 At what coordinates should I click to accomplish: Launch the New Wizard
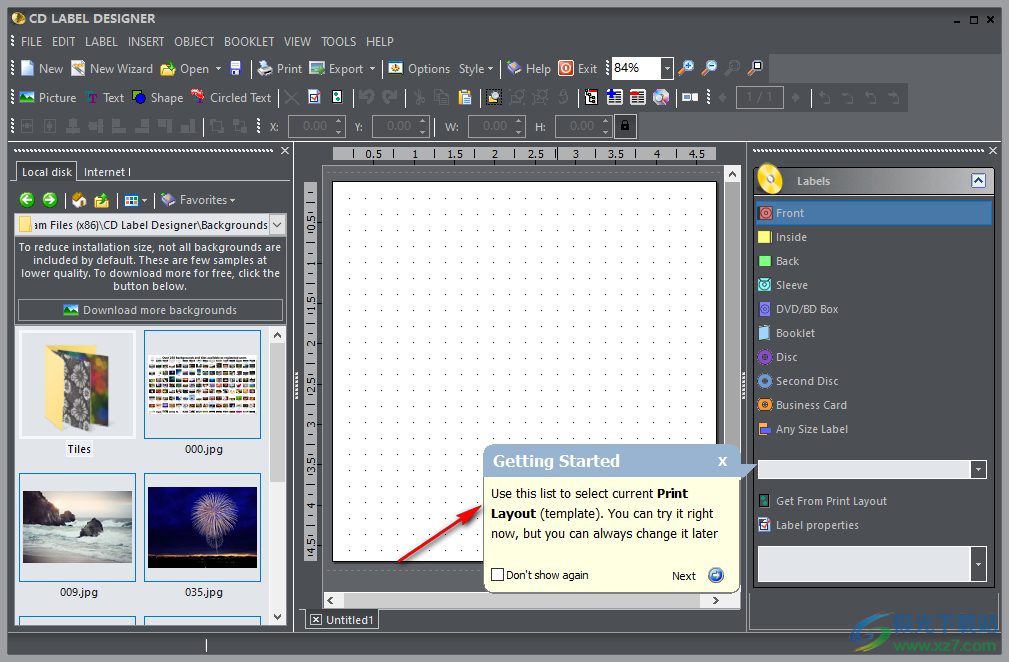click(112, 68)
